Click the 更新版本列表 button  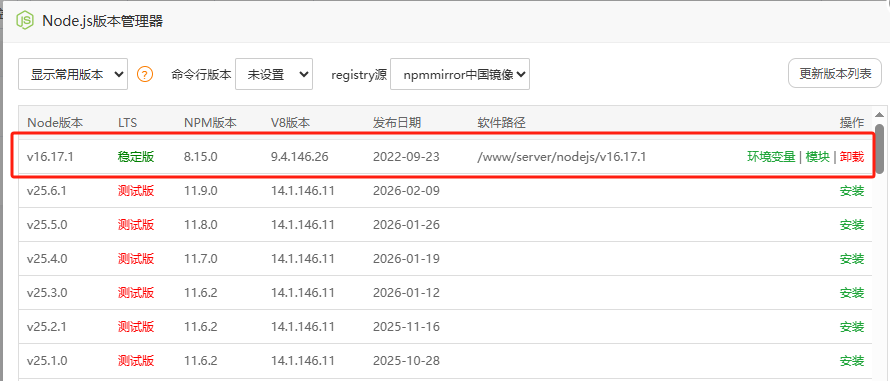click(835, 73)
